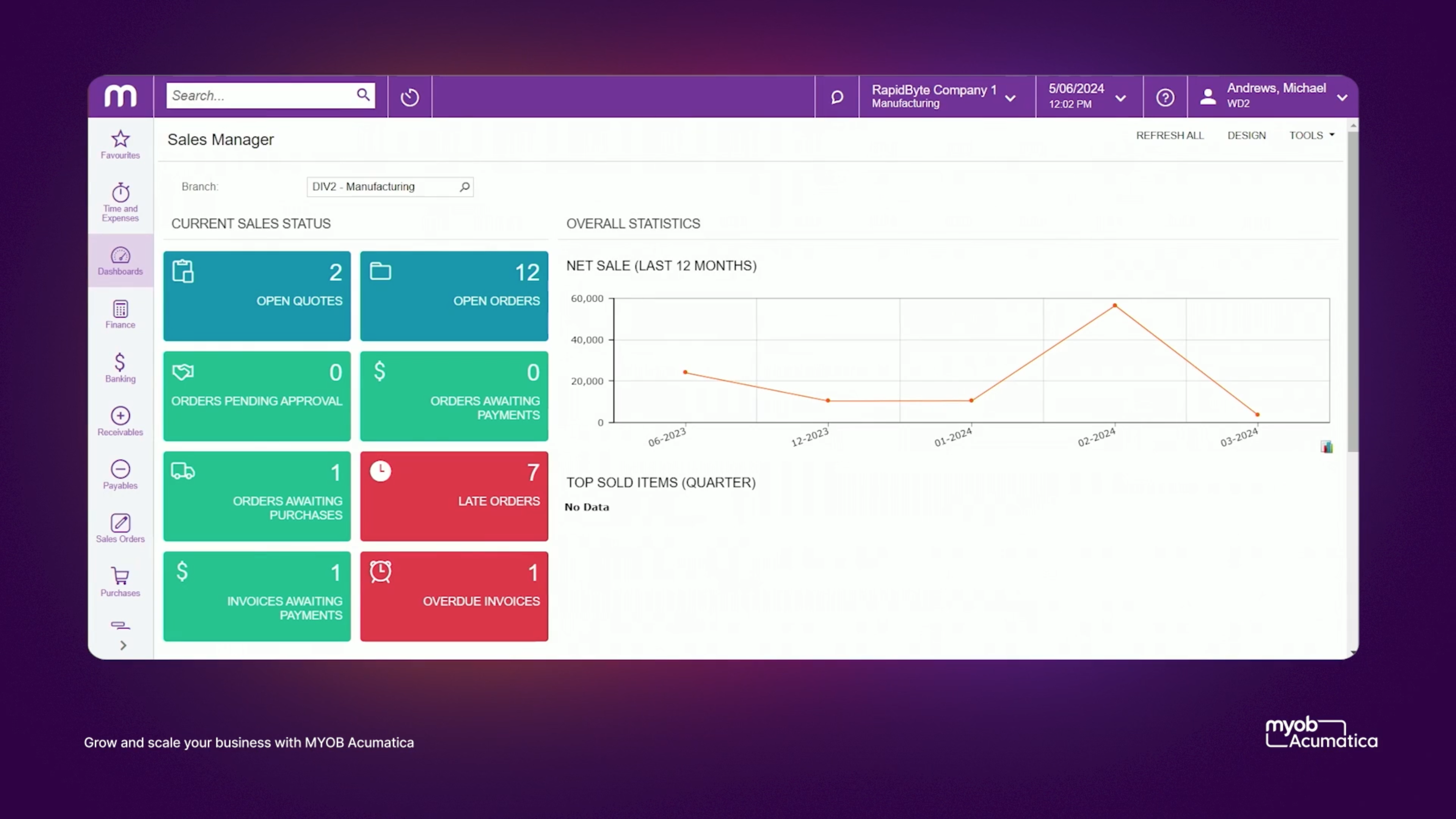Screen dimensions: 1456x819
Task: Click the chart export icon below the graph
Action: pyautogui.click(x=1327, y=447)
